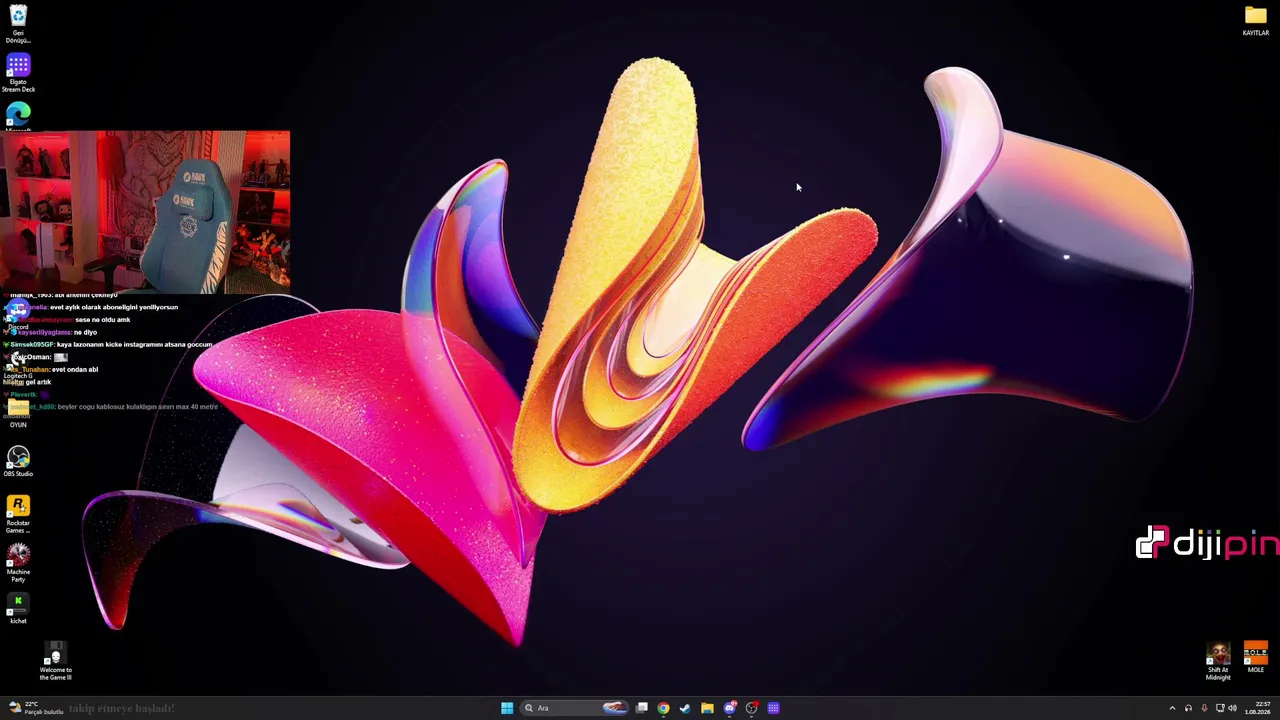1280x720 pixels.
Task: Select Welcome to the Game III shortcut
Action: 55,662
